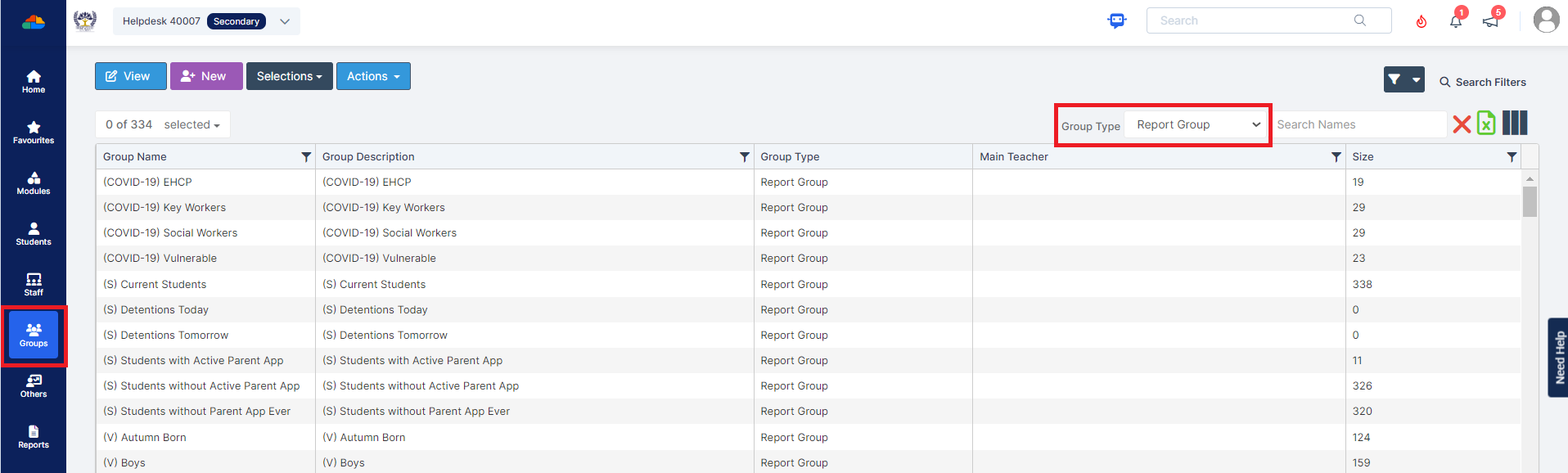This screenshot has height=473, width=1568.
Task: Select the (S) Detentions Tomorrow group name
Action: [165, 335]
